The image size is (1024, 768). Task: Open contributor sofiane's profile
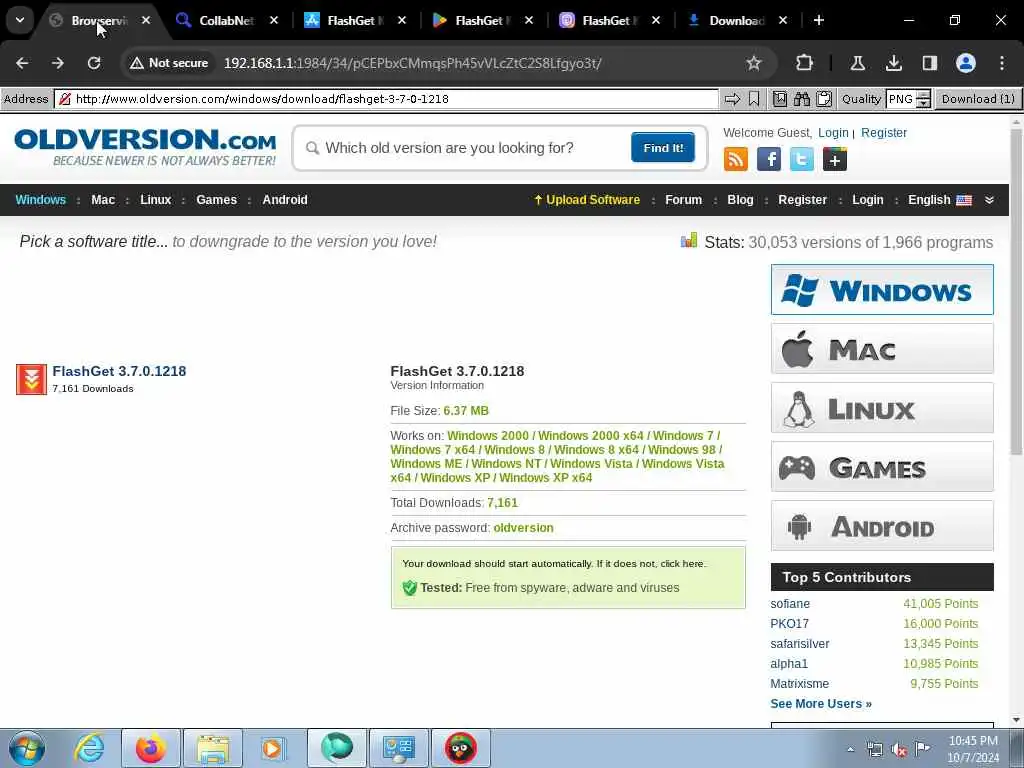click(790, 604)
